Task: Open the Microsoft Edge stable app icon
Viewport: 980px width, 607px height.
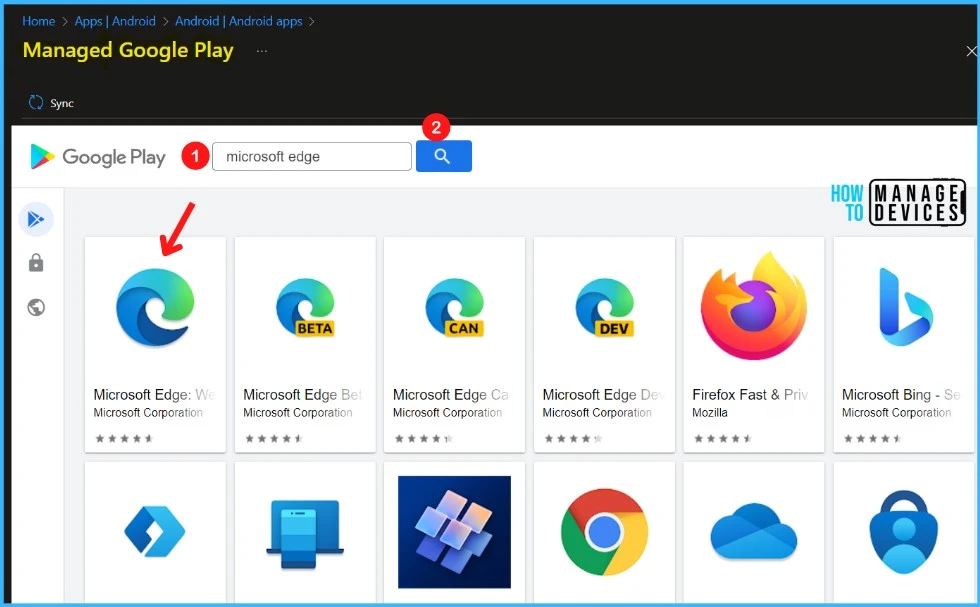Action: (x=155, y=307)
